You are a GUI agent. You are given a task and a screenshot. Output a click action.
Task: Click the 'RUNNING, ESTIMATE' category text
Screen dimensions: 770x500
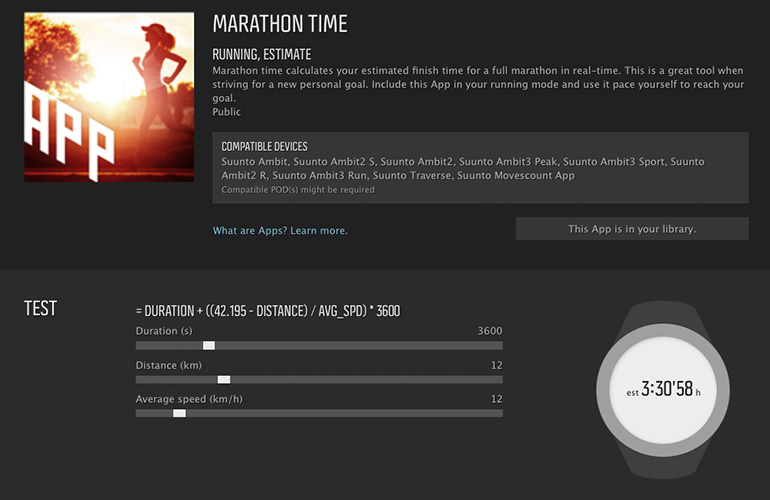[x=262, y=54]
